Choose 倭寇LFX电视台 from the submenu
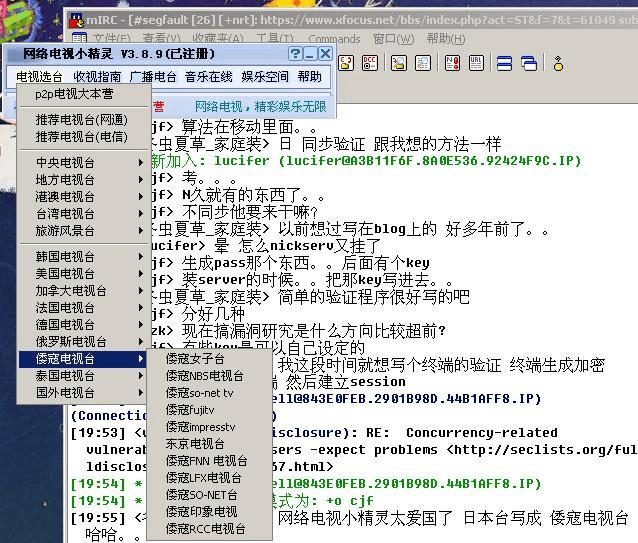The height and width of the screenshot is (543, 638). tap(210, 478)
